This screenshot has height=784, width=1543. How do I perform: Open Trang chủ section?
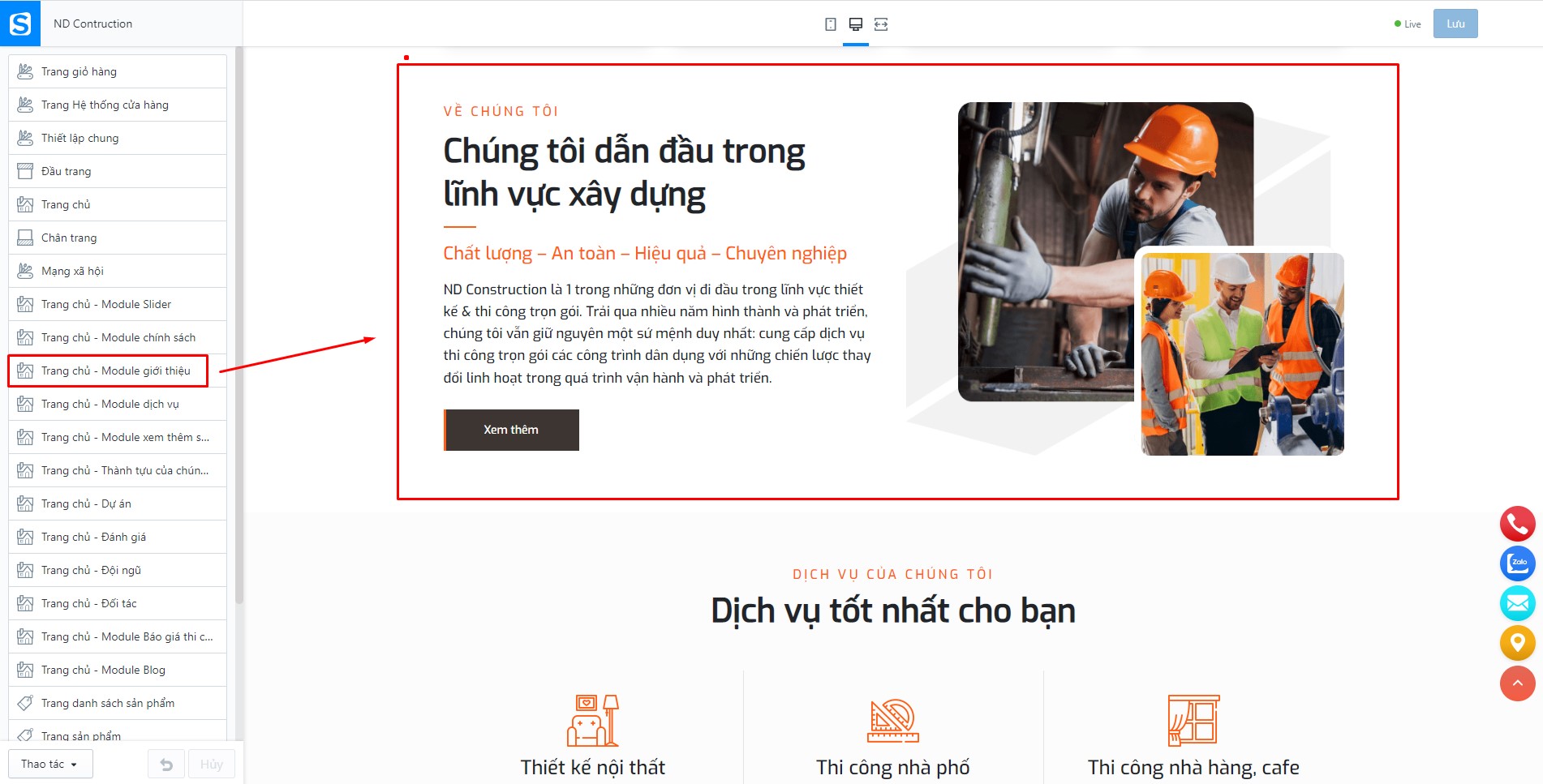click(x=118, y=204)
